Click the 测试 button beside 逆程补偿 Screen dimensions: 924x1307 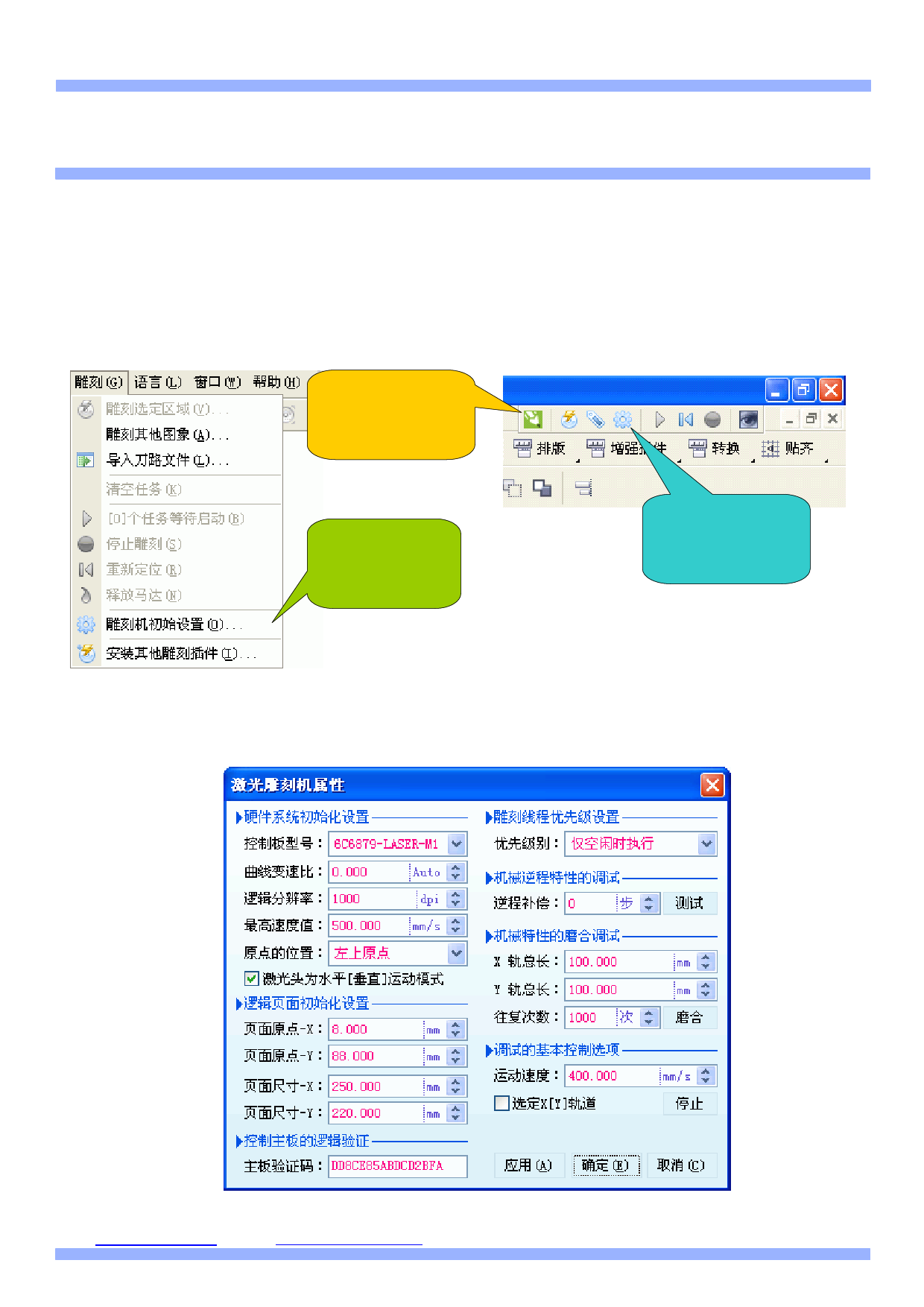pyautogui.click(x=689, y=903)
